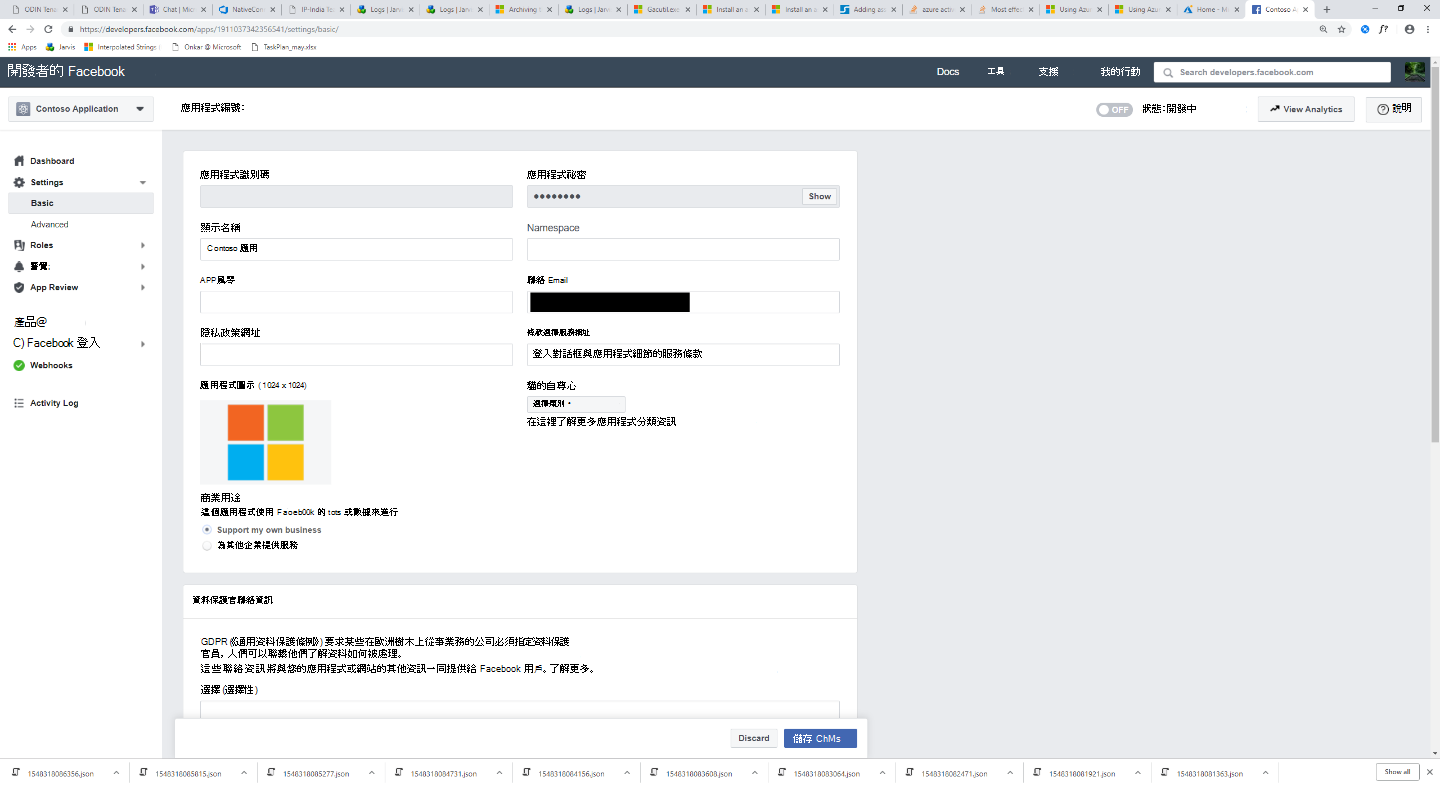
Task: Open 我的行動 in the top navigation
Action: coord(1120,72)
